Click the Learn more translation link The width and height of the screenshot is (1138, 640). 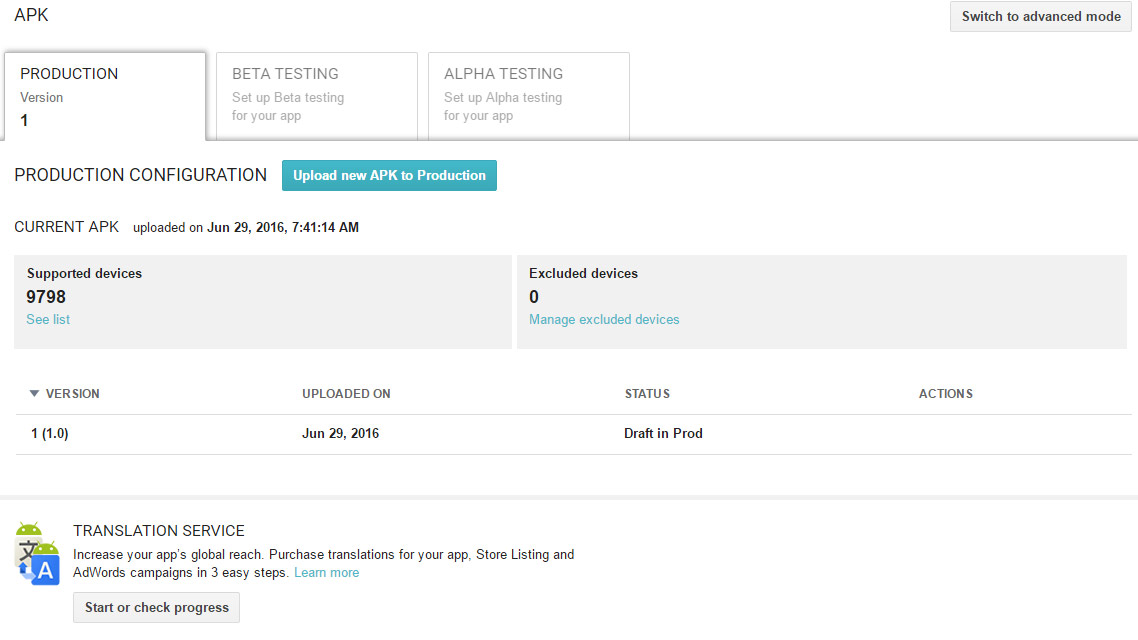[326, 573]
